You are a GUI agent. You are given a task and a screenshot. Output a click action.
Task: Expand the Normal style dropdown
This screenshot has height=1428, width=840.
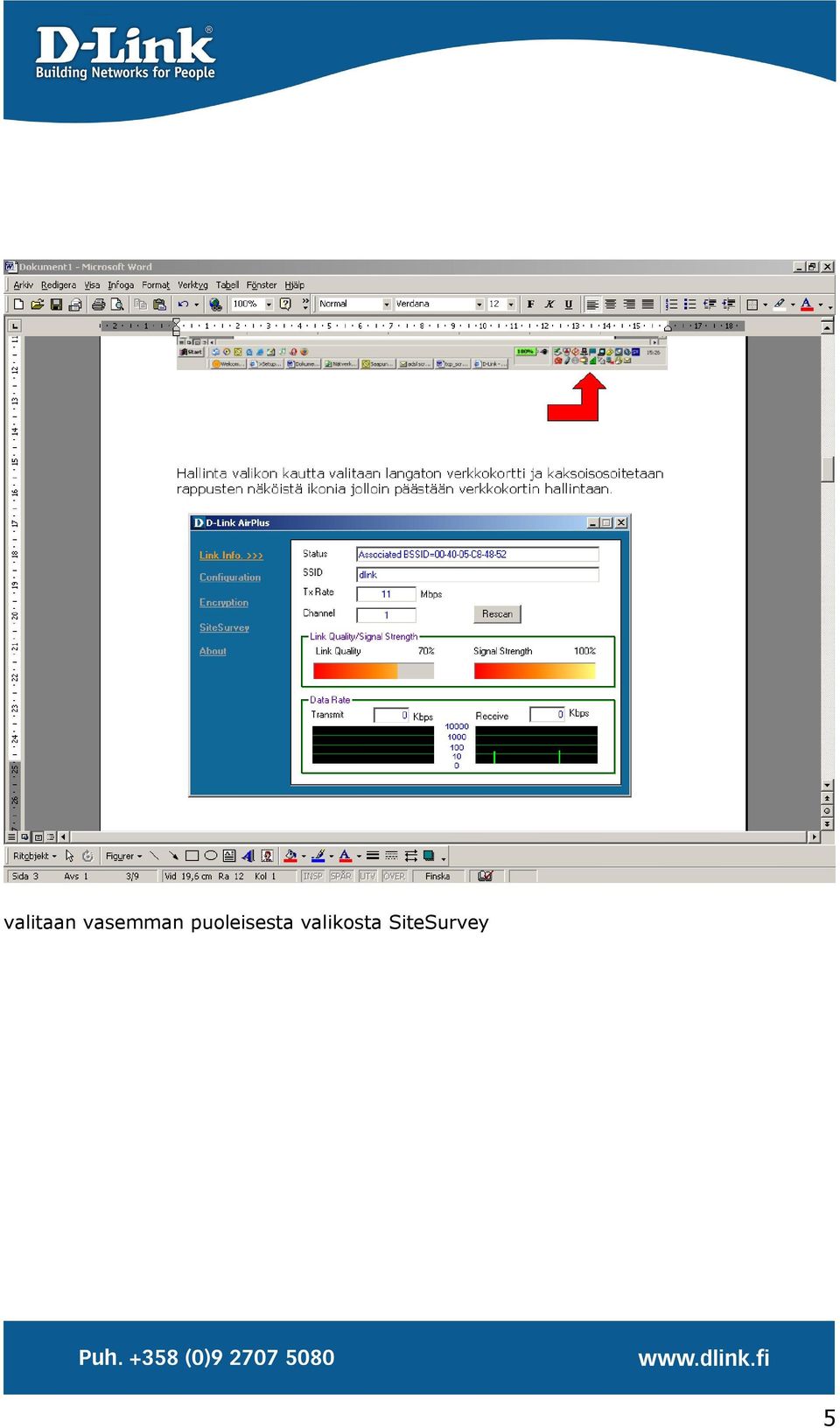click(x=387, y=304)
